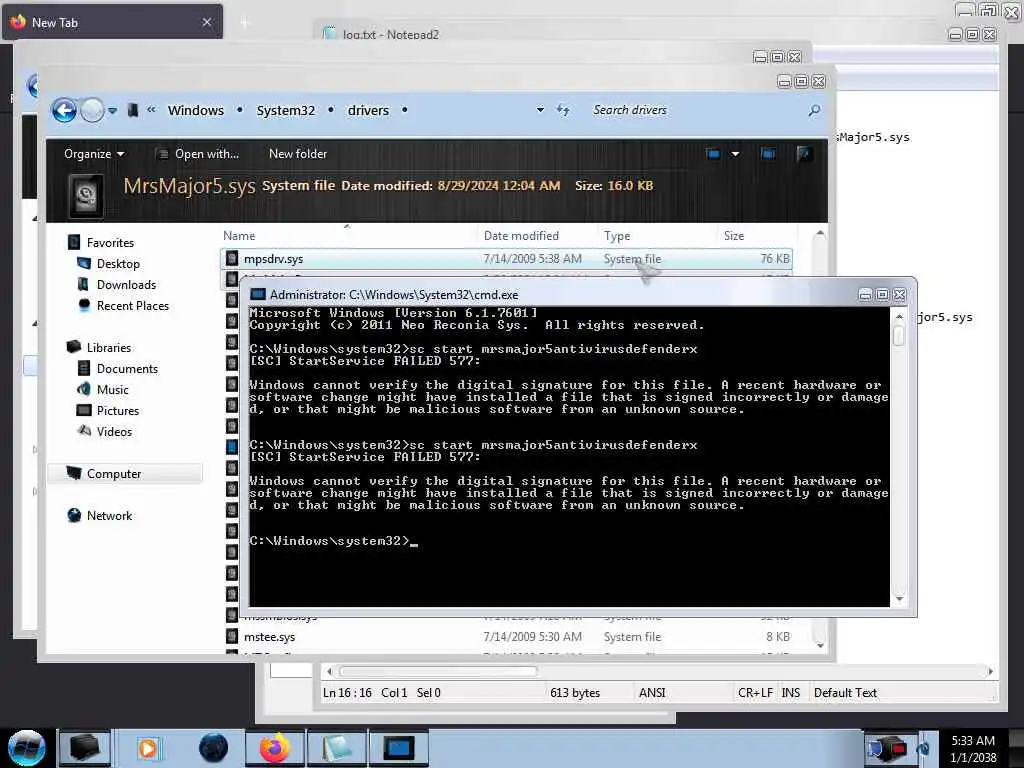
Task: Switch to New Tab in Firefox
Action: point(112,22)
